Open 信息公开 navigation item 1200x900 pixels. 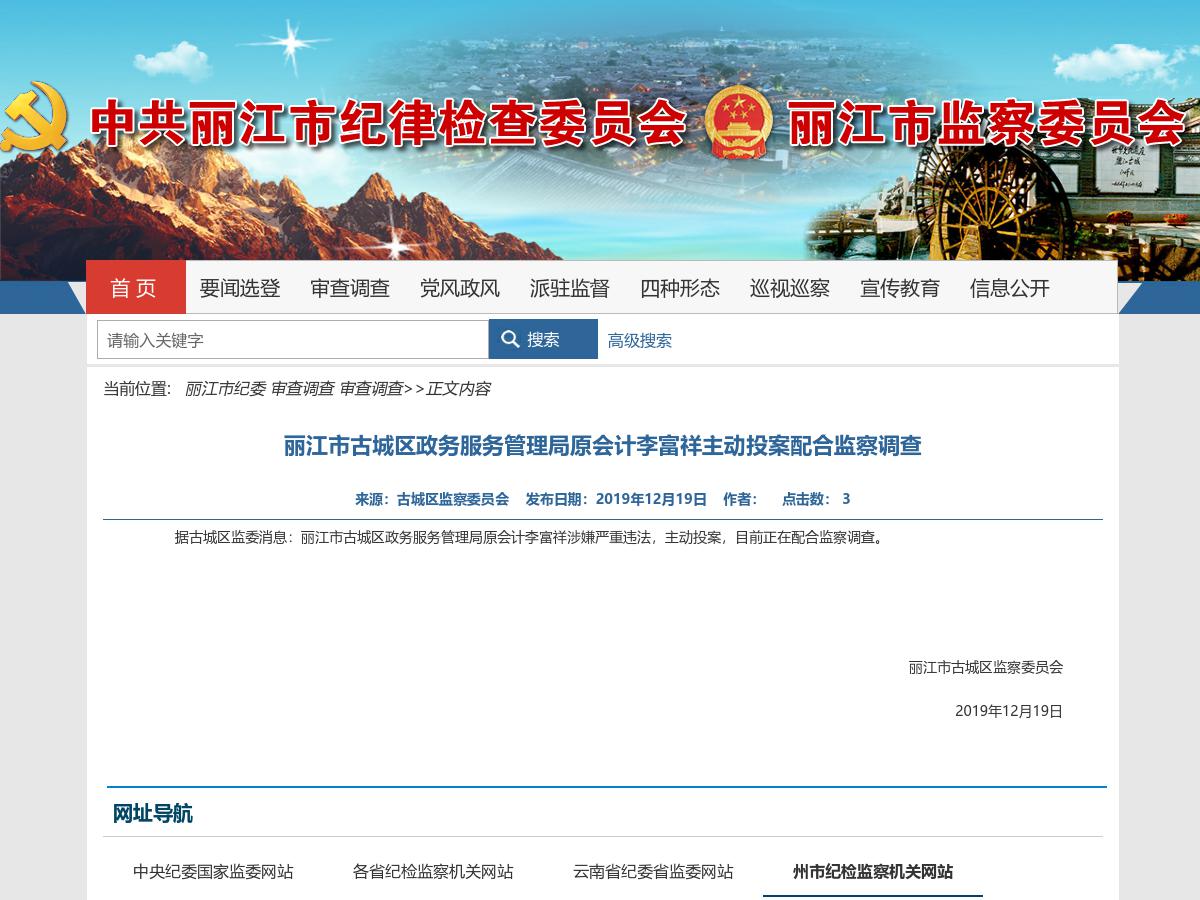pos(1010,288)
